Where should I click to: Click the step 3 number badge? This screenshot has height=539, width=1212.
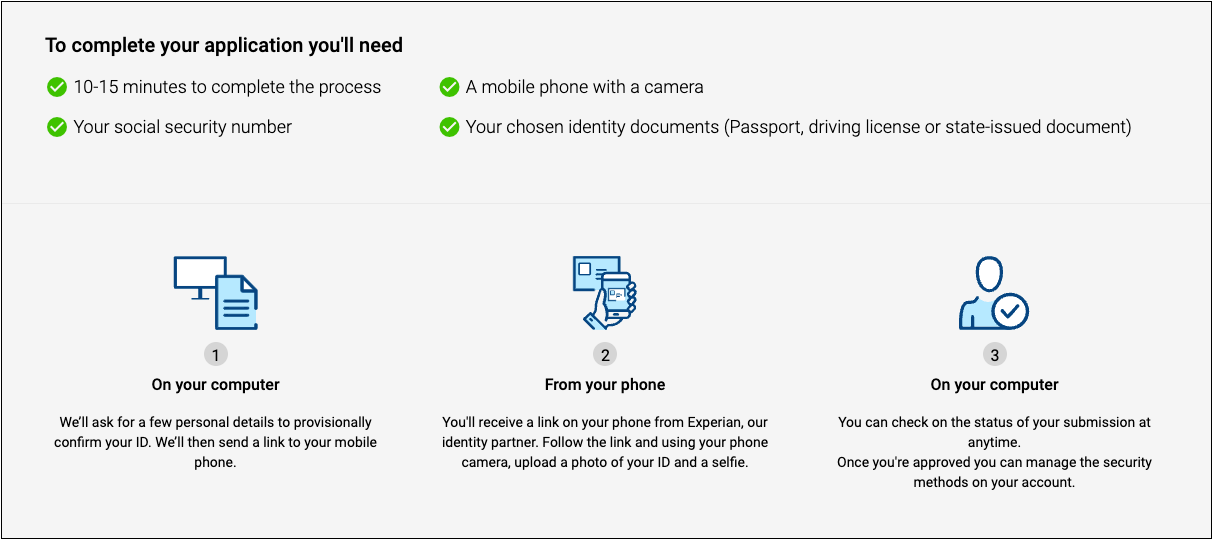994,354
